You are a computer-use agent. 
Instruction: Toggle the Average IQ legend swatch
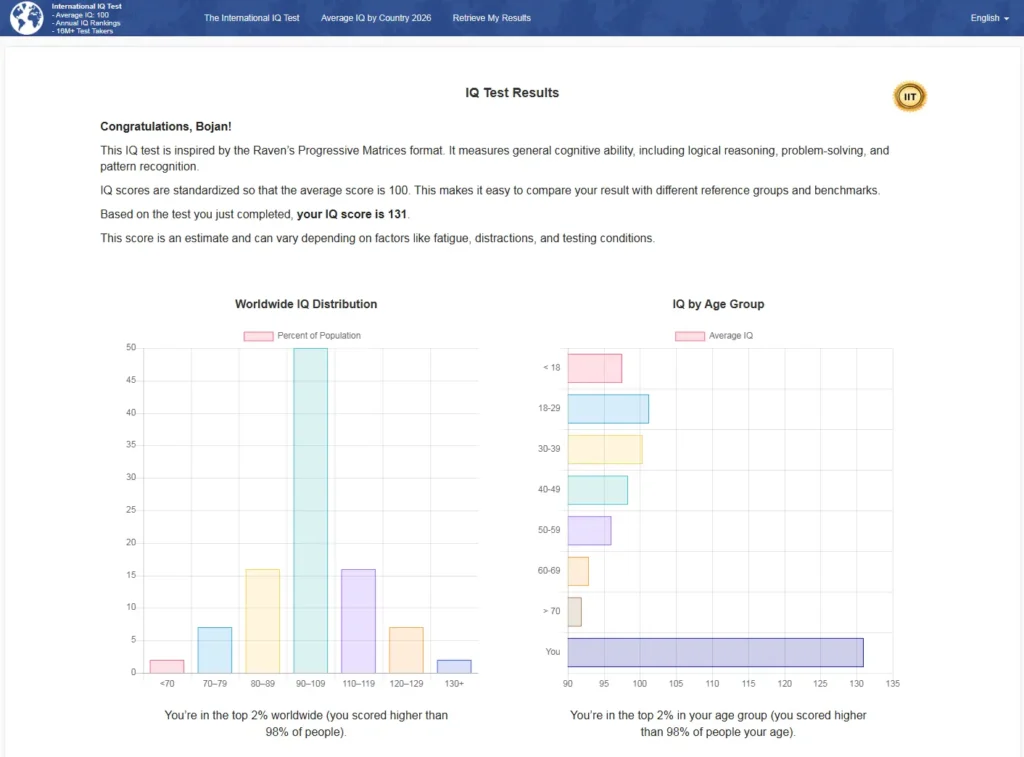pyautogui.click(x=689, y=336)
